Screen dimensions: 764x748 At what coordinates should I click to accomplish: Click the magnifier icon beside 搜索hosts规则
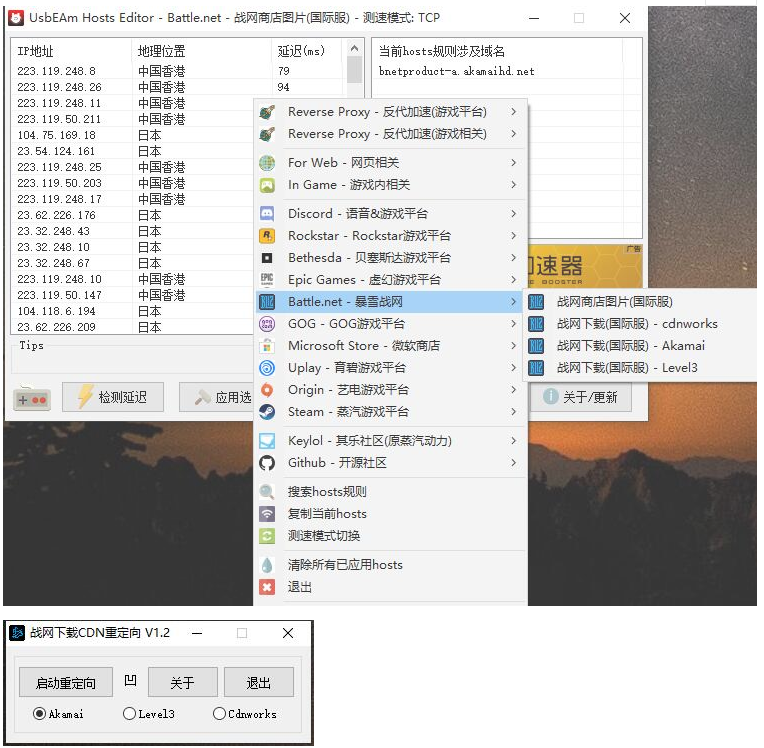[267, 492]
